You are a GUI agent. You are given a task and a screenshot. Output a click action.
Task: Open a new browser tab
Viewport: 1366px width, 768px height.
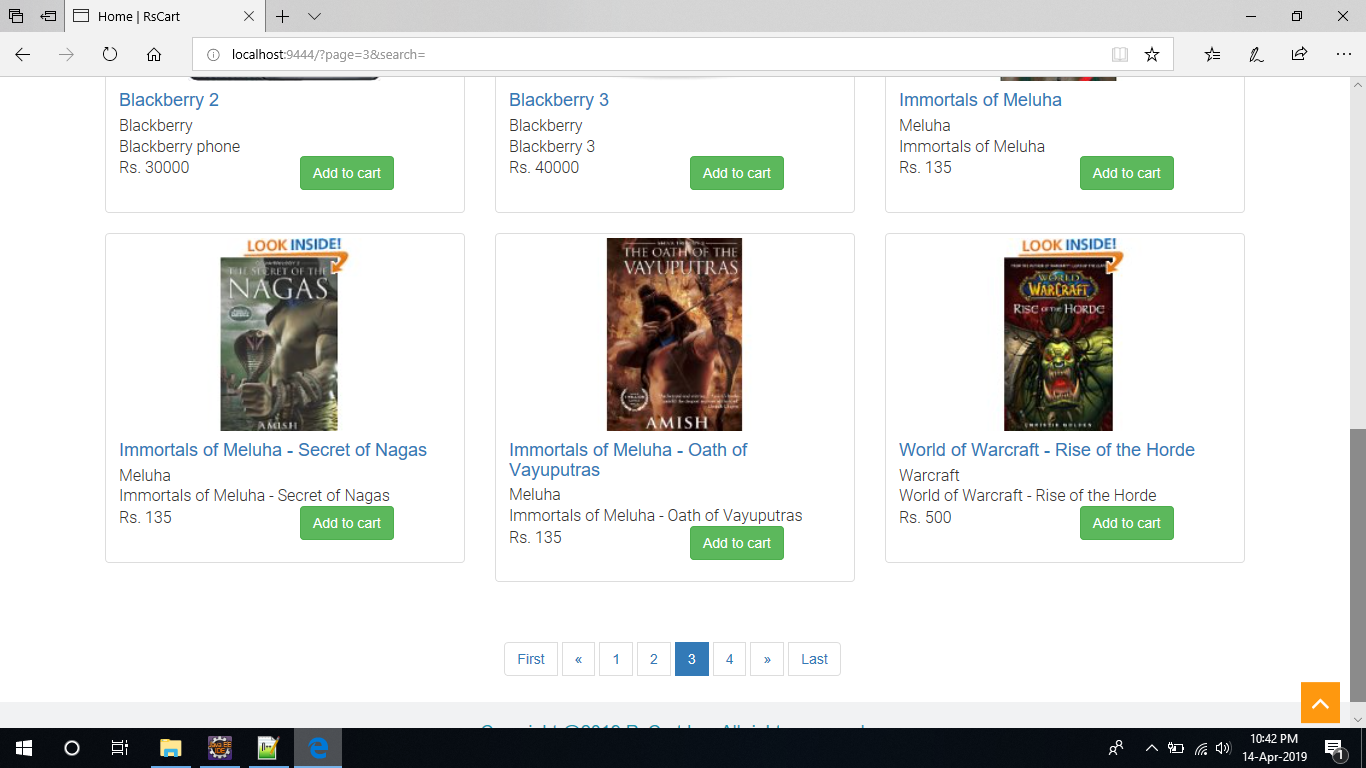coord(283,16)
